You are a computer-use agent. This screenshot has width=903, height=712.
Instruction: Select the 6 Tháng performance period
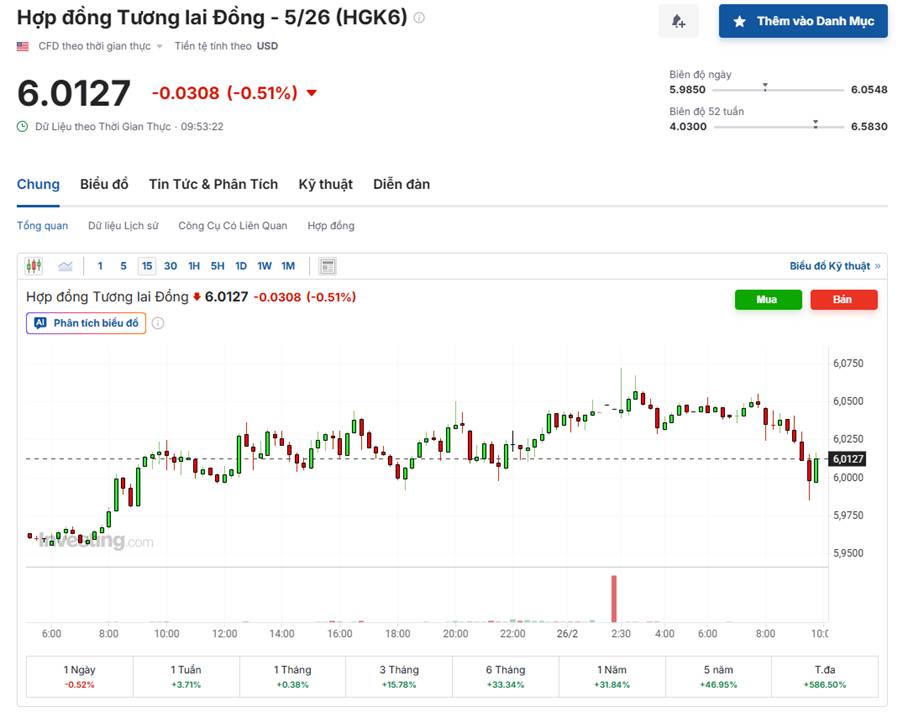pyautogui.click(x=506, y=677)
